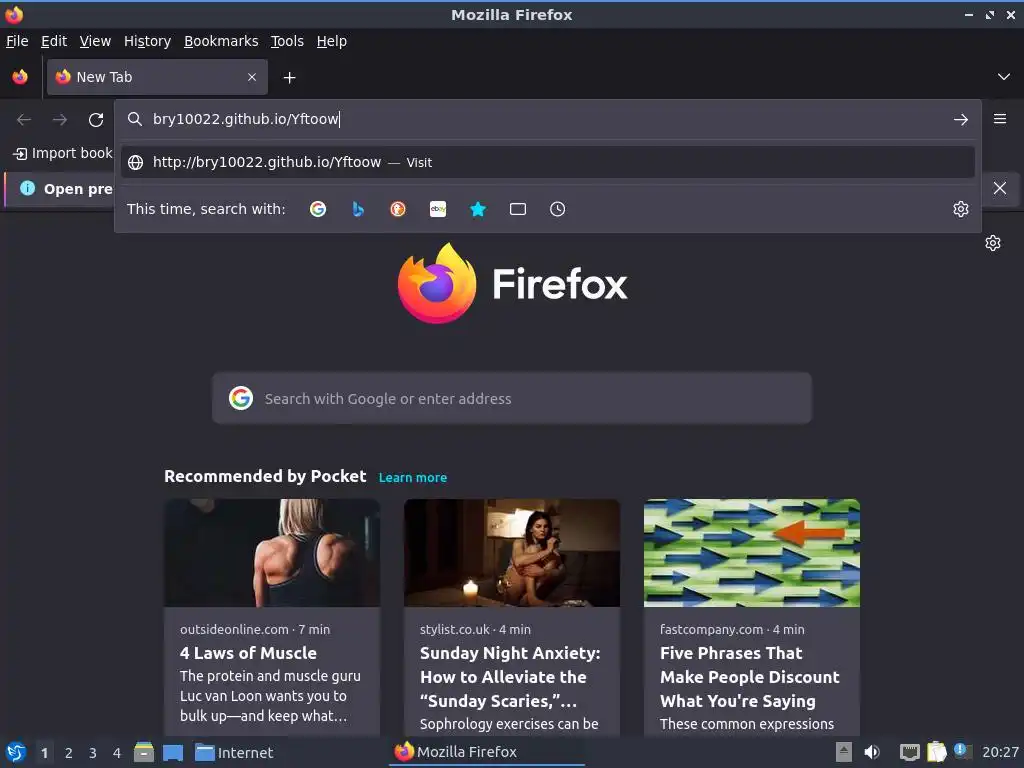The height and width of the screenshot is (768, 1024).
Task: Click the Forward navigation arrow
Action: click(x=59, y=120)
